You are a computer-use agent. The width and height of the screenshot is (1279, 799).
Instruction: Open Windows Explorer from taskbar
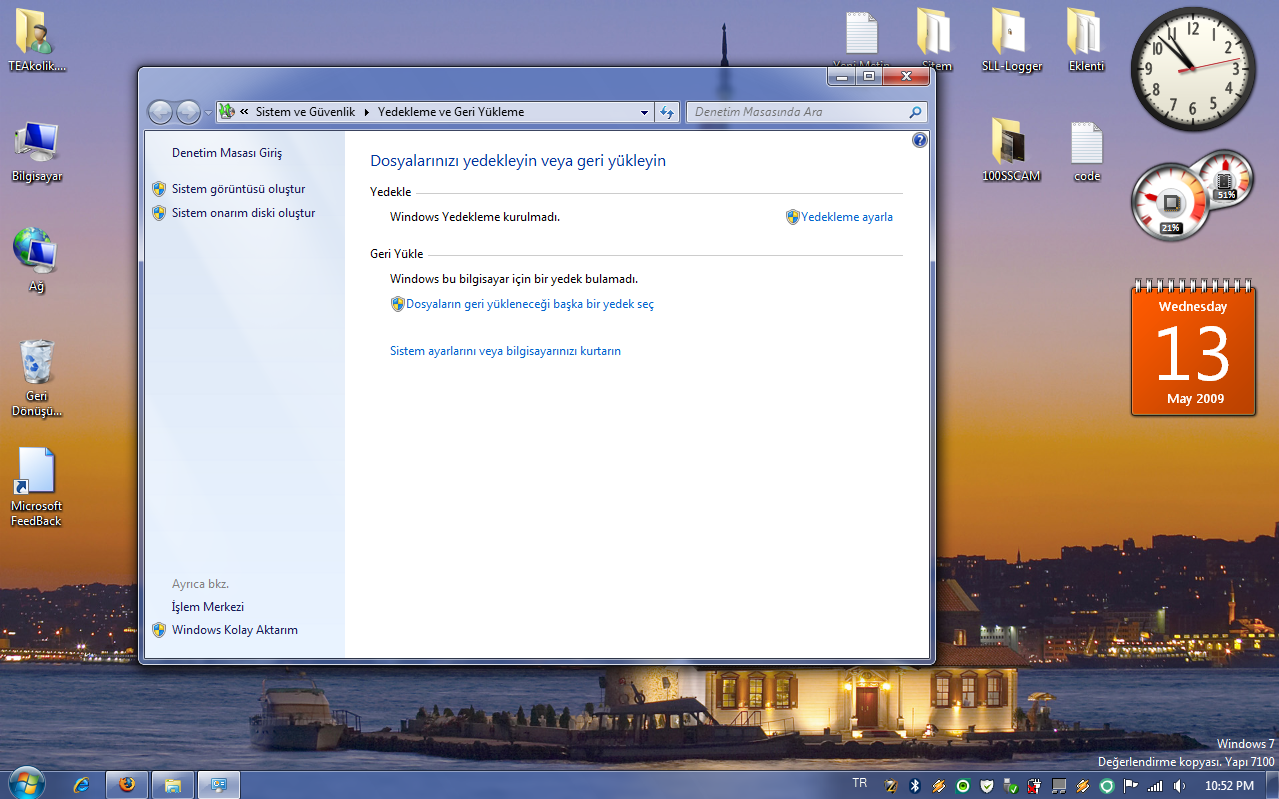(x=173, y=785)
